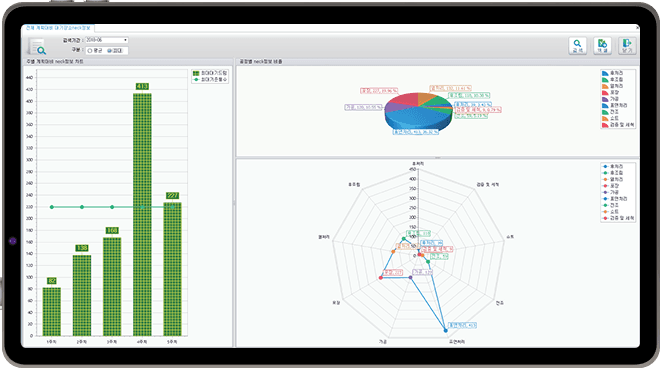This screenshot has height=368, width=660.
Task: Click the blue pie label showing 413
Action: point(416,132)
